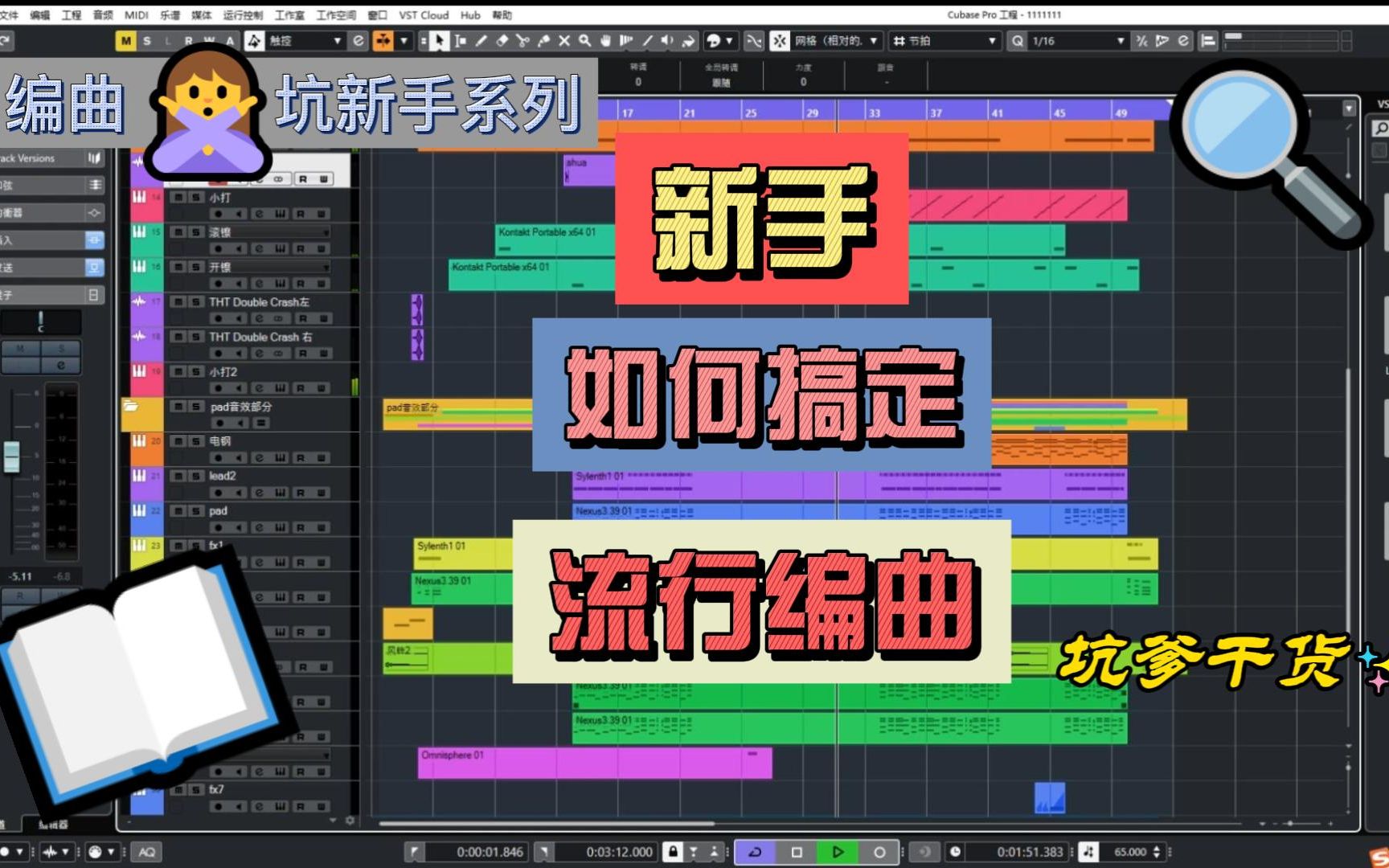Open the MIDI menu
This screenshot has width=1389, height=868.
[x=136, y=15]
